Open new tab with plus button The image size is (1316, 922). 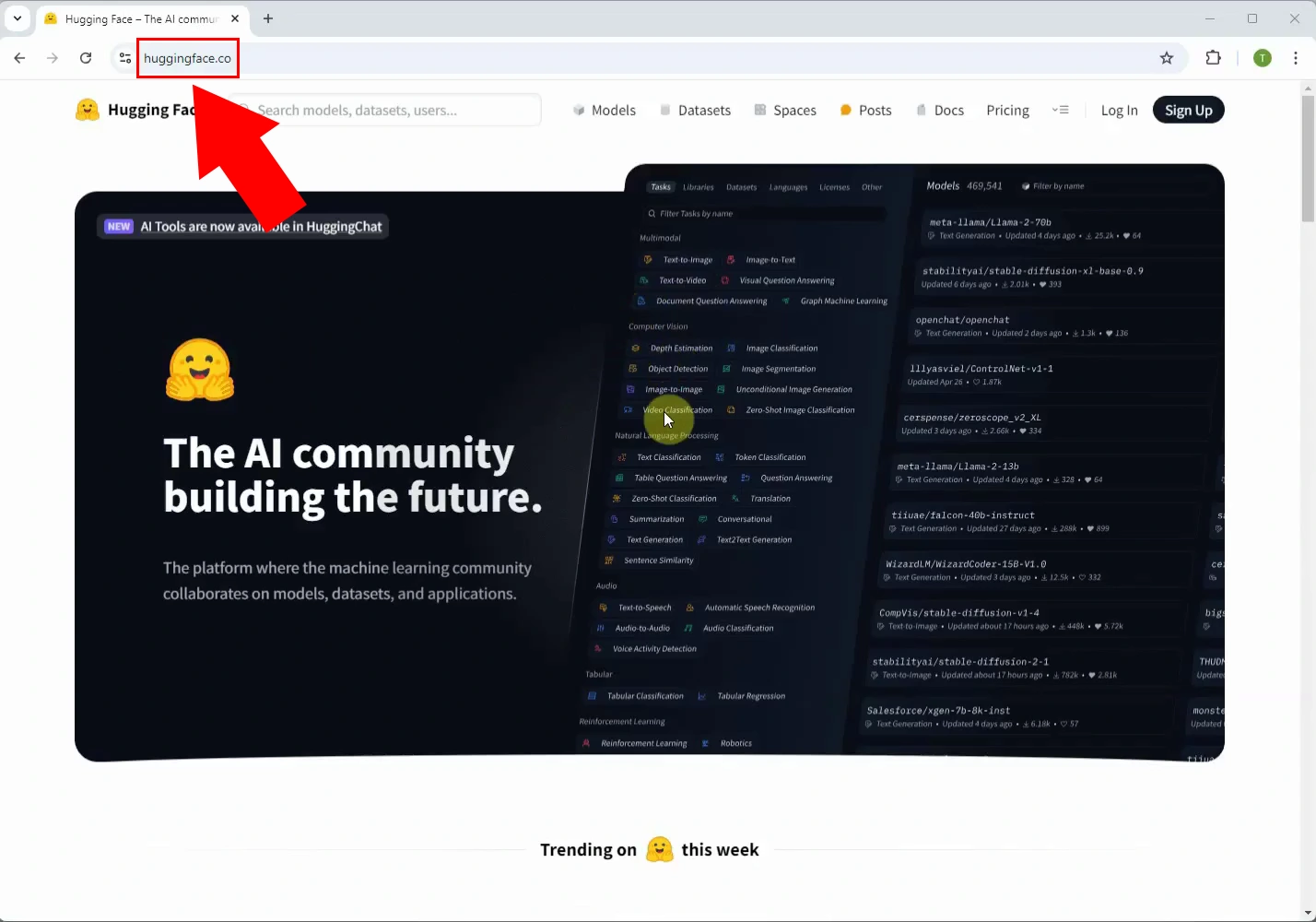[268, 18]
